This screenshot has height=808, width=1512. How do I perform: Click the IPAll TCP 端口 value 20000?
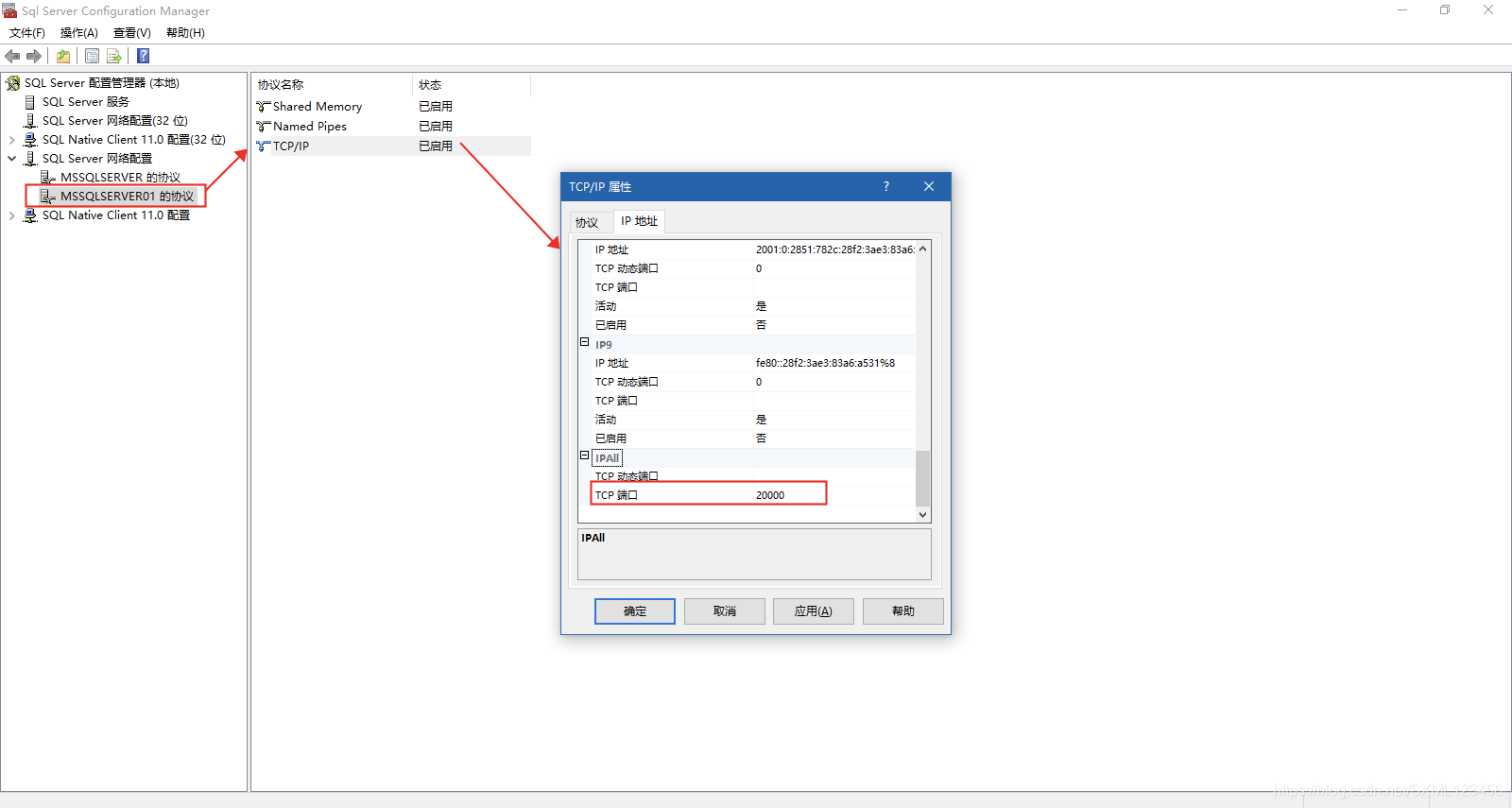click(770, 495)
